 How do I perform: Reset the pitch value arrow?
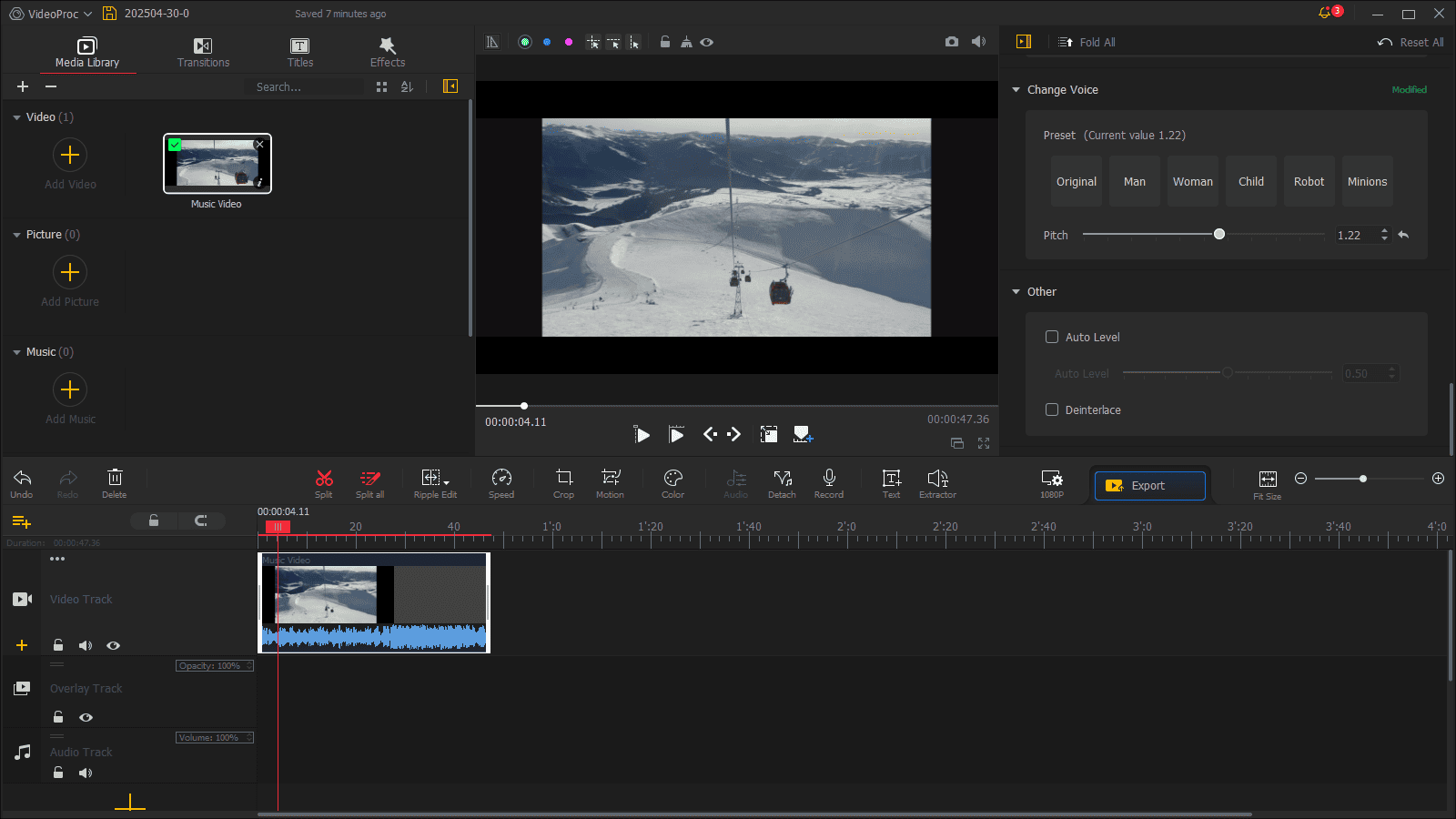click(1404, 235)
